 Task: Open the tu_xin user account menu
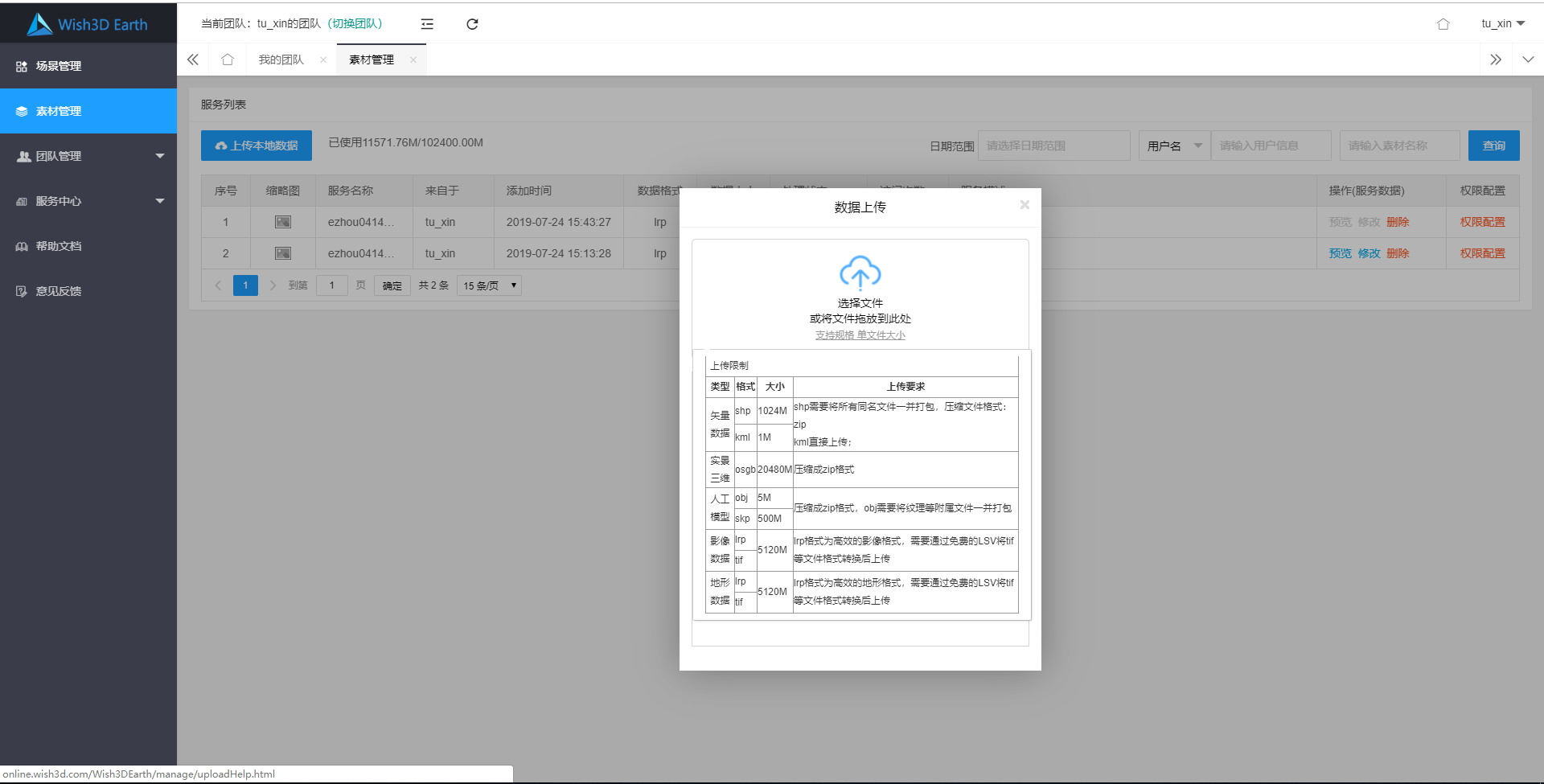pos(1502,24)
